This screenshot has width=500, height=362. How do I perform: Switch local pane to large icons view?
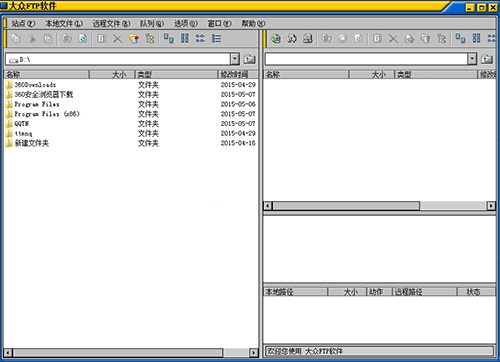click(x=169, y=39)
